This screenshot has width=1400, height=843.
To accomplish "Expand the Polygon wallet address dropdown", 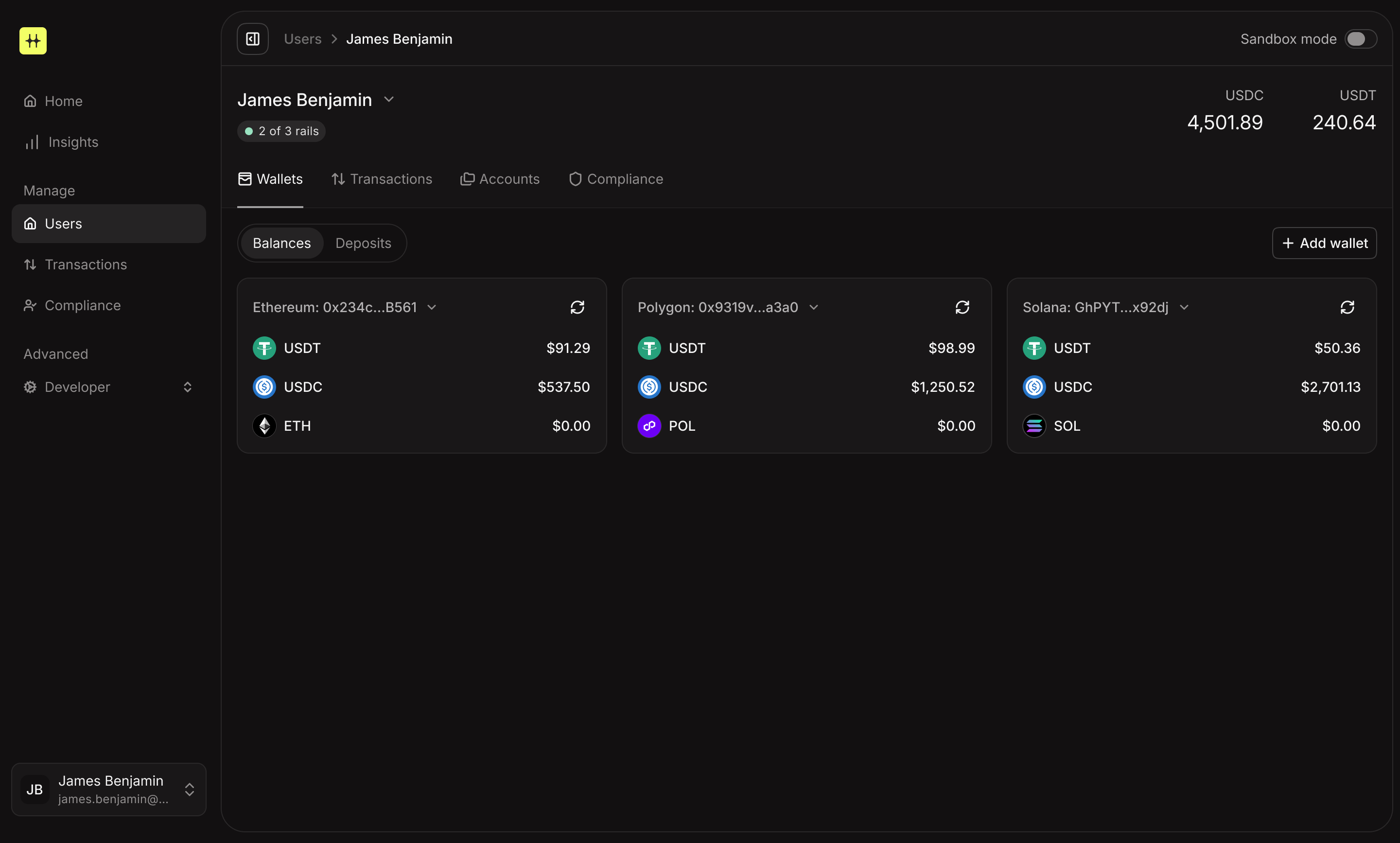I will pos(814,307).
